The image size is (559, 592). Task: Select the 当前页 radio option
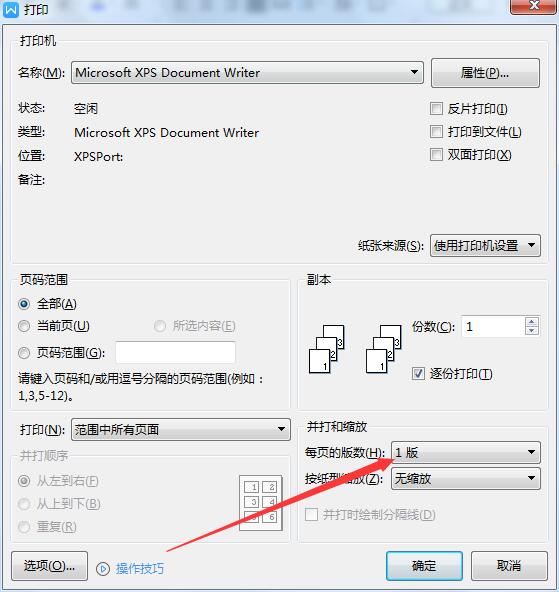coord(24,326)
